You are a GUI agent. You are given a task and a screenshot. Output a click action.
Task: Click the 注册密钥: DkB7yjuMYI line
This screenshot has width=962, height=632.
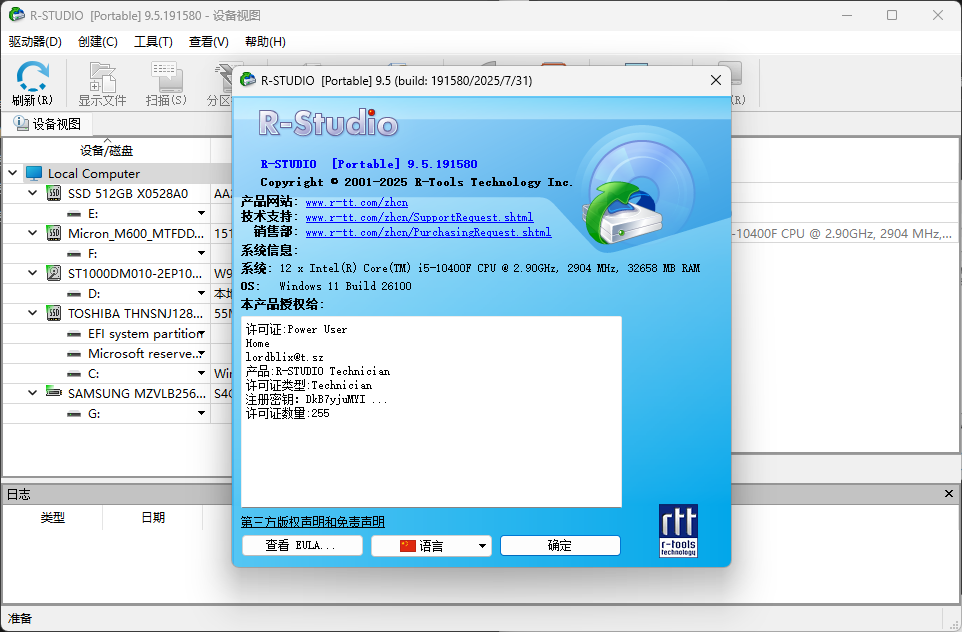pyautogui.click(x=317, y=399)
